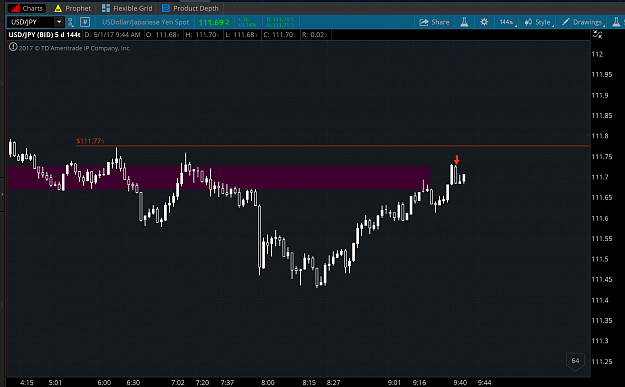Click the boxed down-arrow symbol actions icon
Image resolution: width=625 pixels, height=387 pixels.
[x=85, y=22]
